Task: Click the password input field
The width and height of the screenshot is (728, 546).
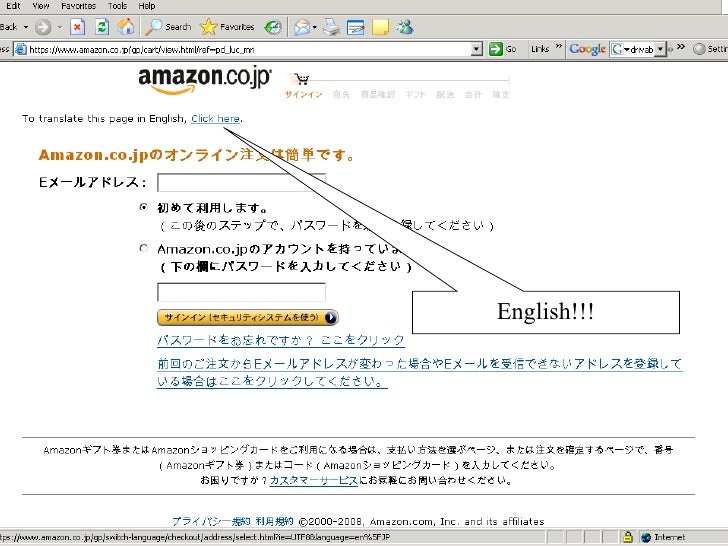Action: [x=241, y=292]
